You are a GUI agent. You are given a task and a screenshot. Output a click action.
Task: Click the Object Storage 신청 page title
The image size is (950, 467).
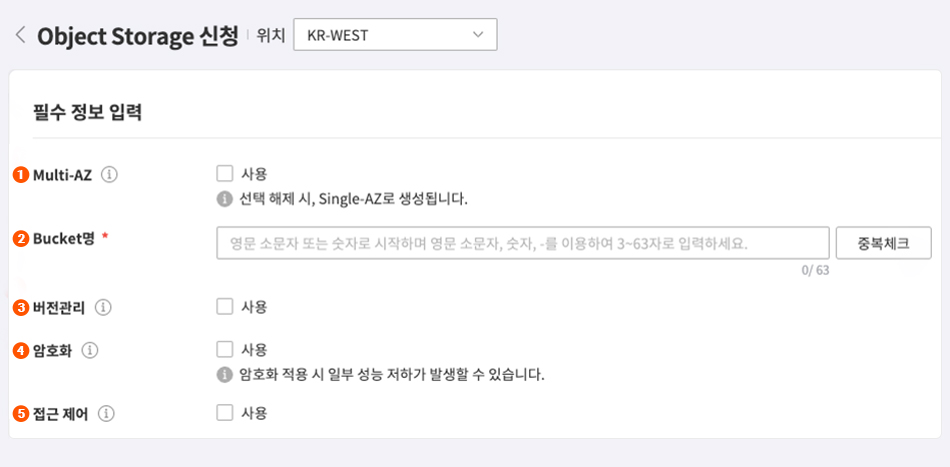pos(138,37)
